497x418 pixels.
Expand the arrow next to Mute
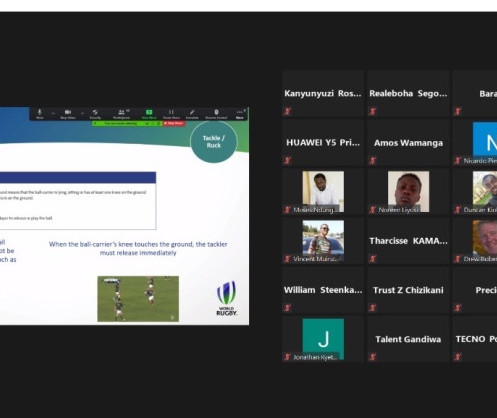53,113
